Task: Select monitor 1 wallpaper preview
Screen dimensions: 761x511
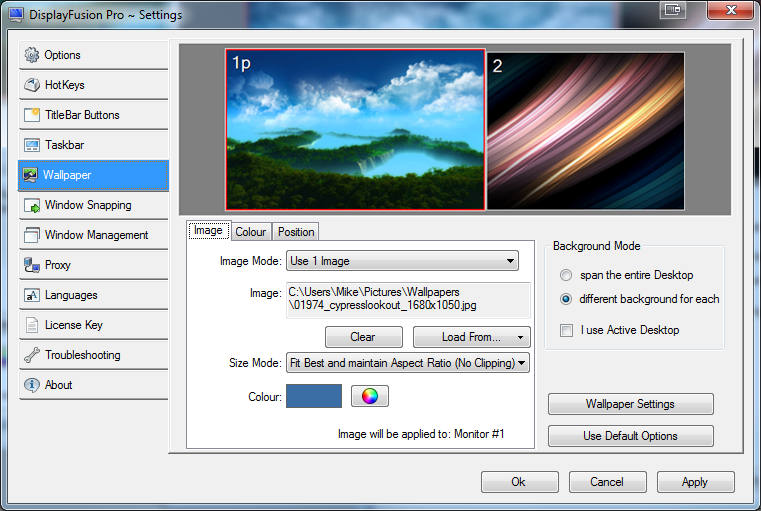Action: coord(355,130)
